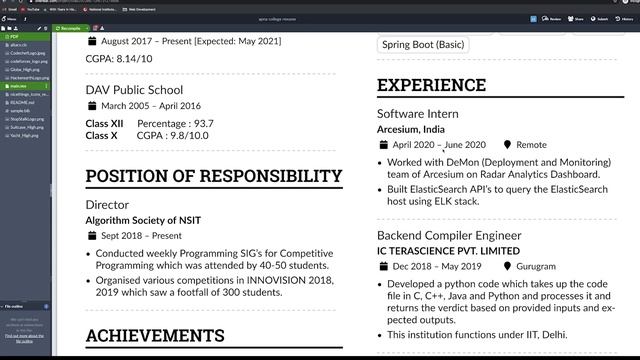Open the National Institute bookmark

click(x=100, y=9)
